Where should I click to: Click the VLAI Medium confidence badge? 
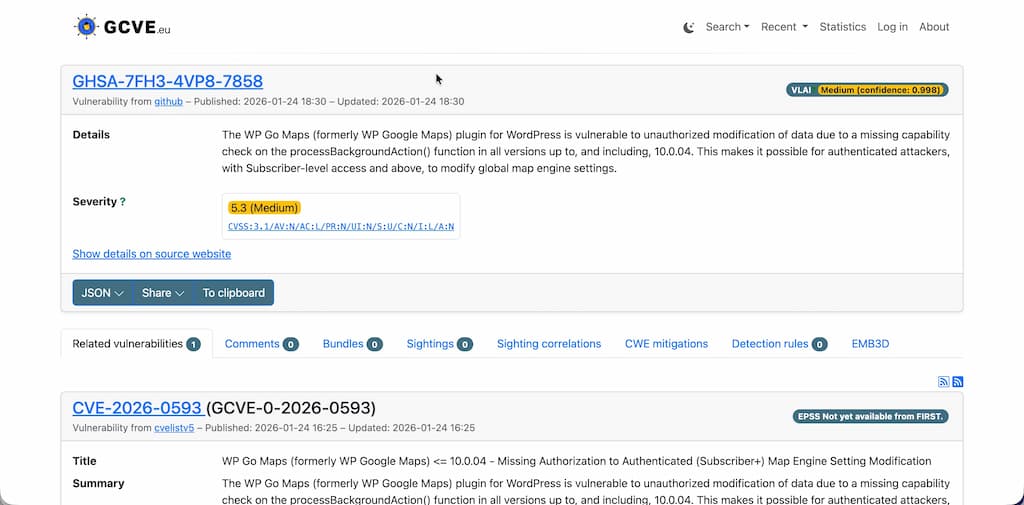(867, 90)
